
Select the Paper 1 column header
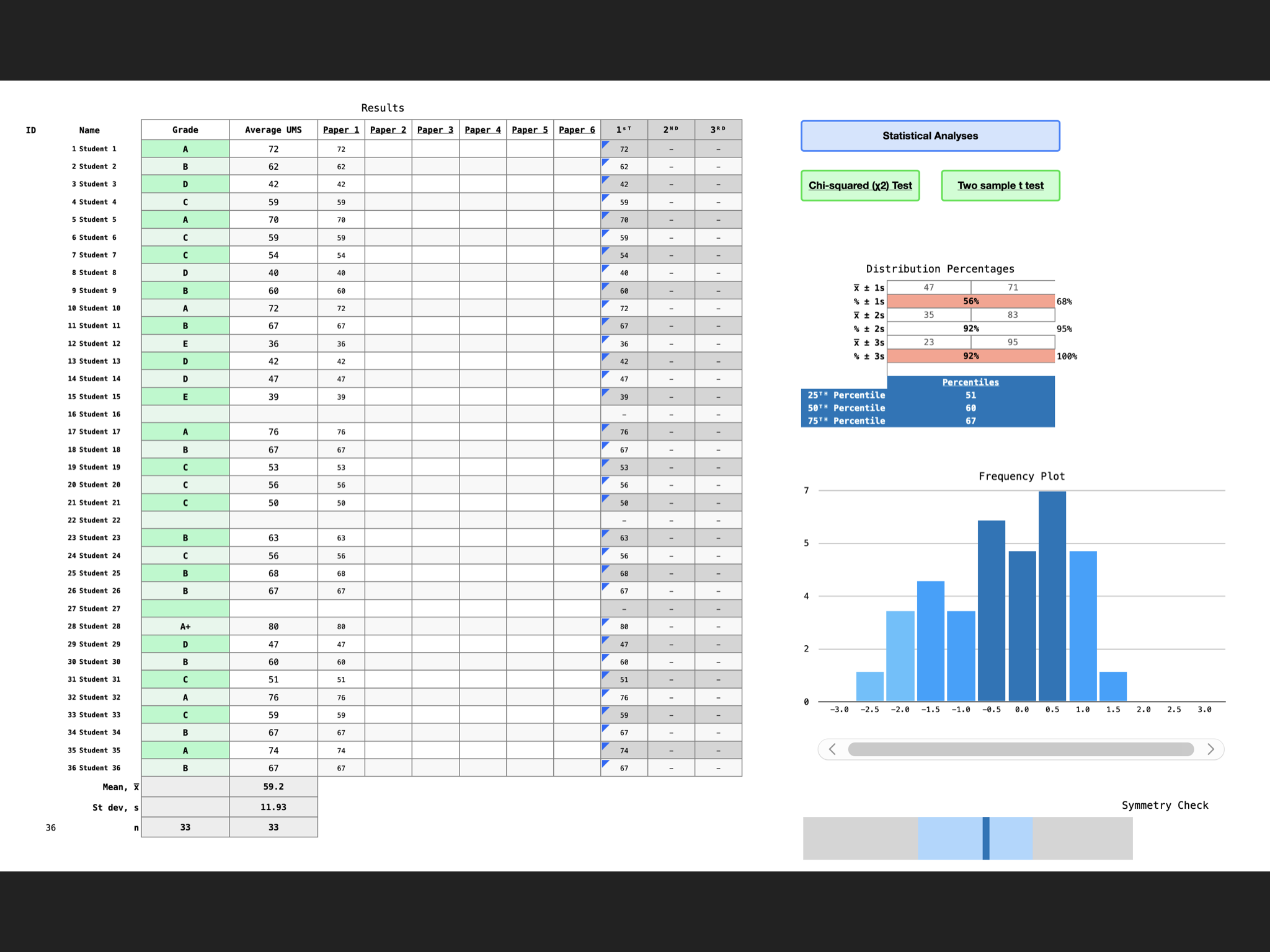pyautogui.click(x=341, y=130)
